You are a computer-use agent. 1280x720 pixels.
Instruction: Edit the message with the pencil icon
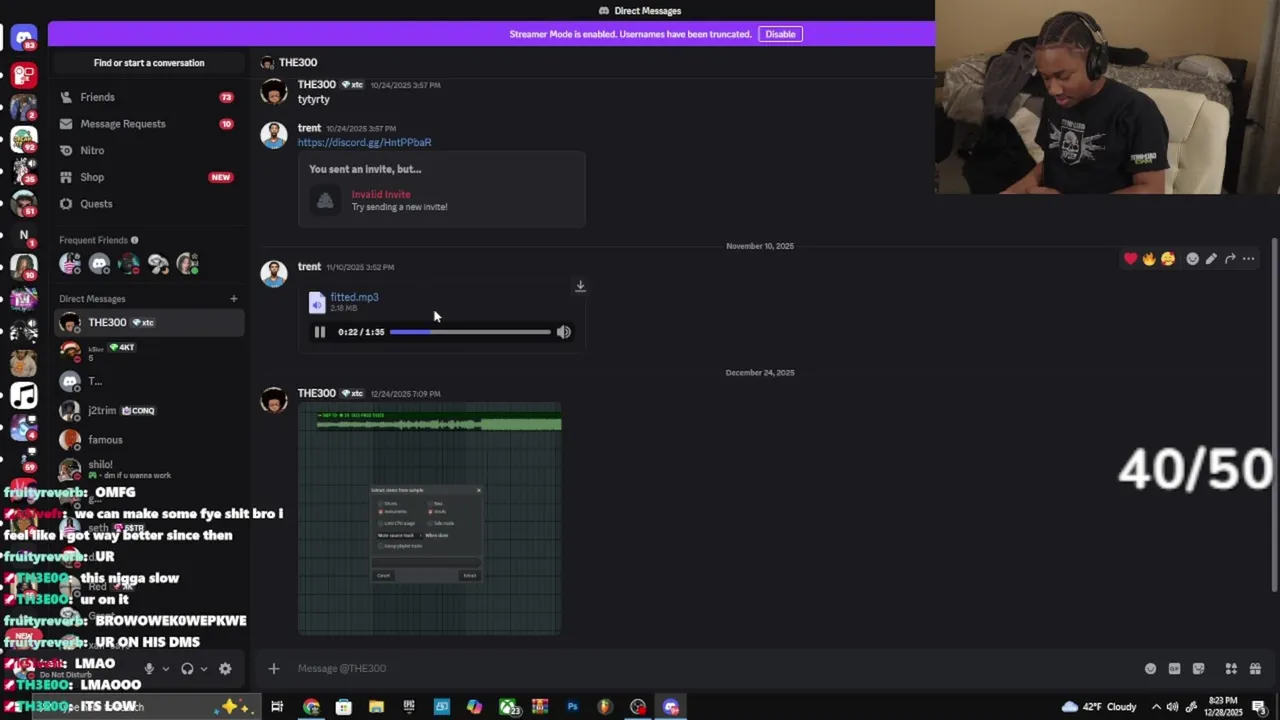(x=1211, y=259)
